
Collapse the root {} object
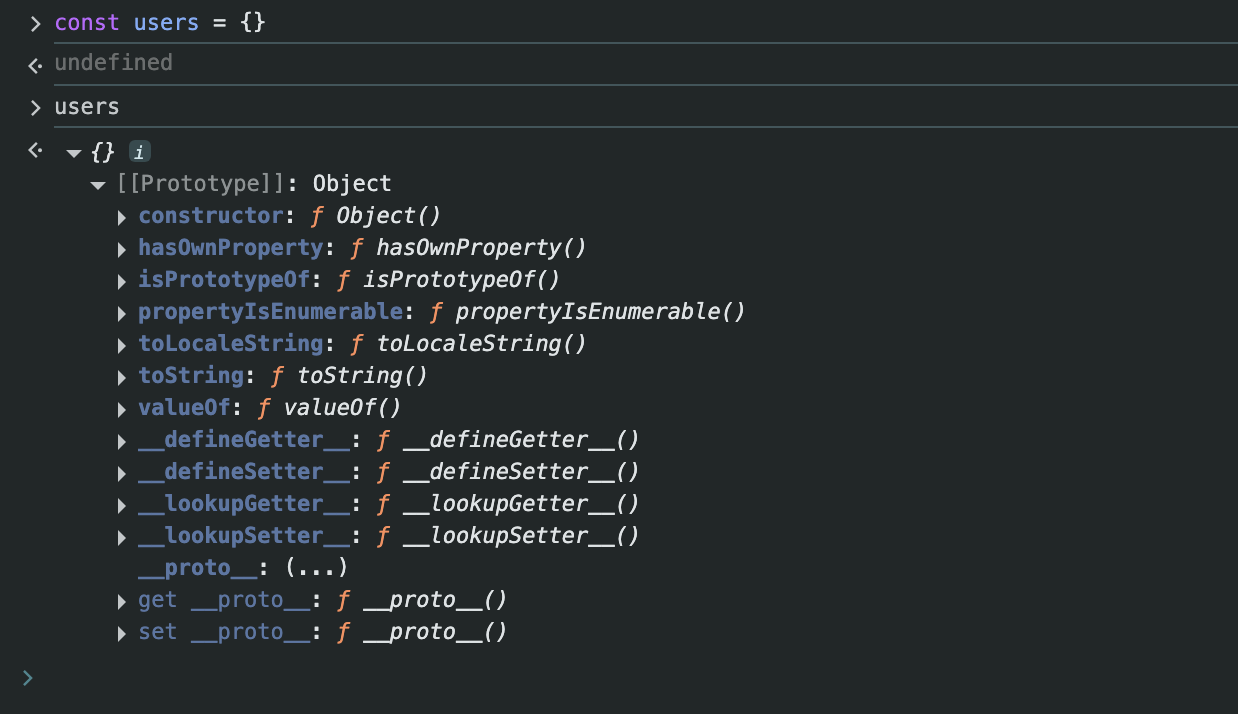73,153
